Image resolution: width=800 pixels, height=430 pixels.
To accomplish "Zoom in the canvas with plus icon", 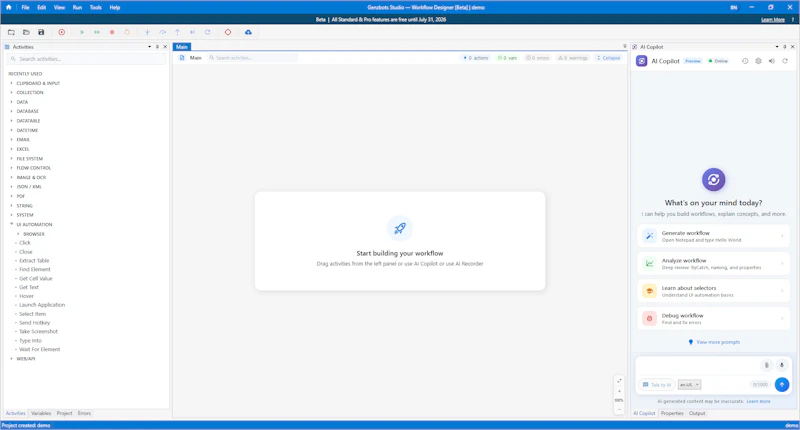I will click(619, 391).
